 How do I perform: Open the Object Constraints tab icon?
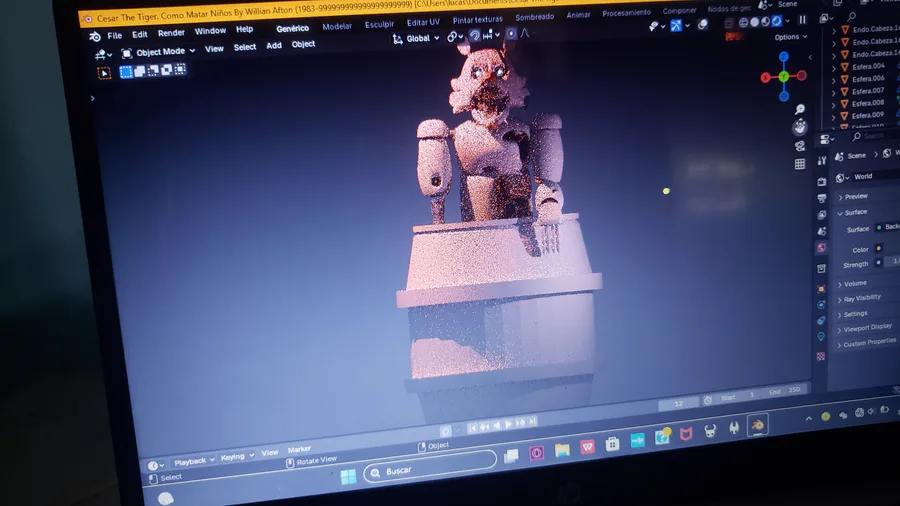tap(821, 321)
